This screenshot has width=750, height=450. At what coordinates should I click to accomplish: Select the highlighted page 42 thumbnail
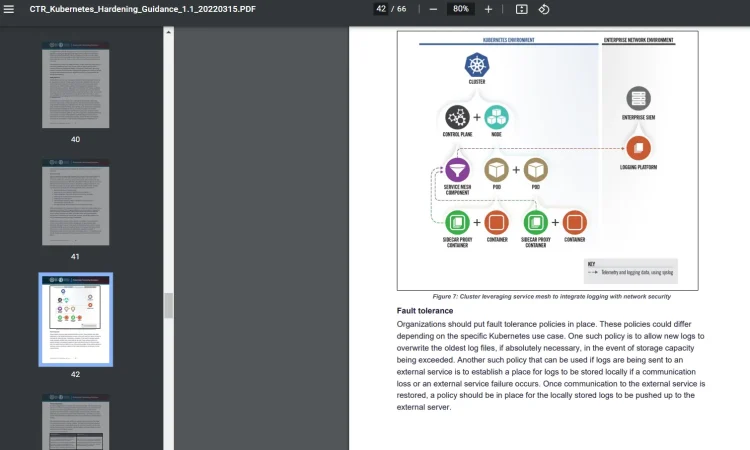[x=76, y=319]
